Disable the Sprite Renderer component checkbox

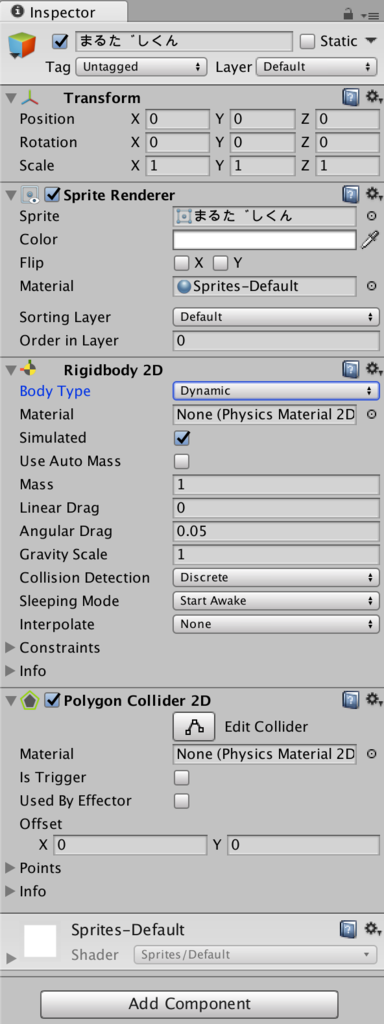tap(52, 195)
